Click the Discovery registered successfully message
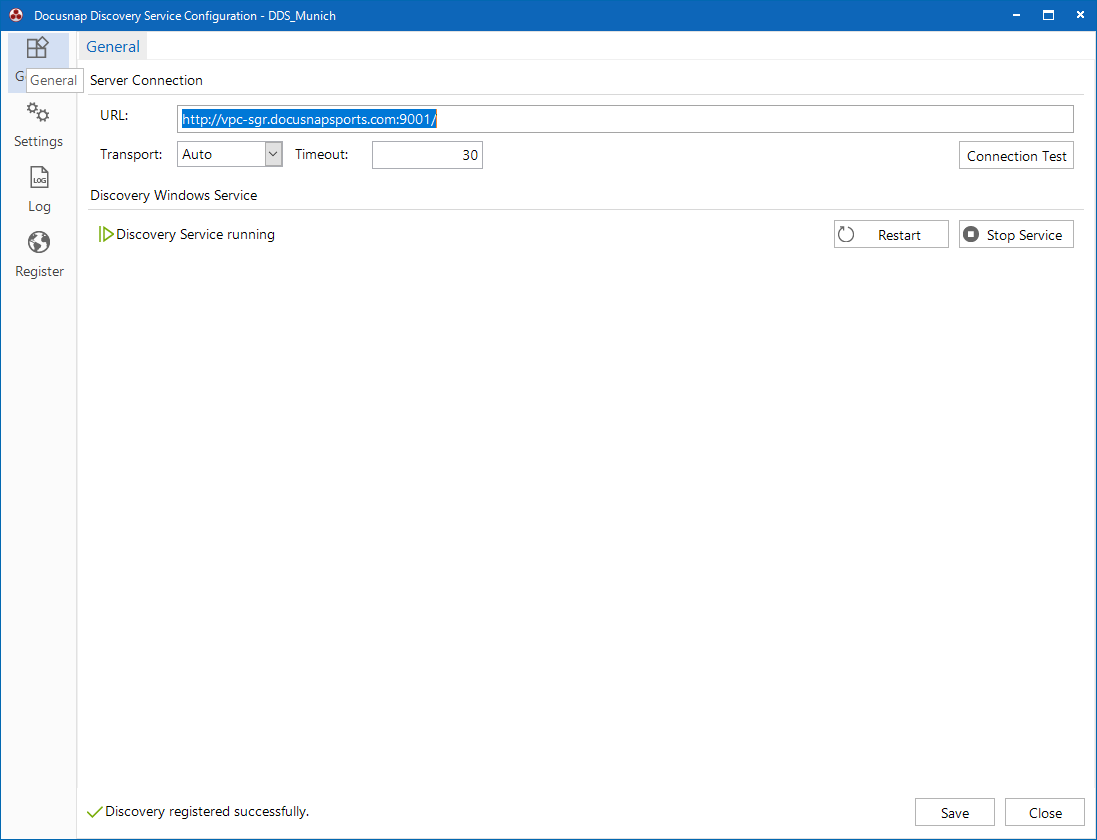Image resolution: width=1097 pixels, height=840 pixels. pyautogui.click(x=207, y=811)
